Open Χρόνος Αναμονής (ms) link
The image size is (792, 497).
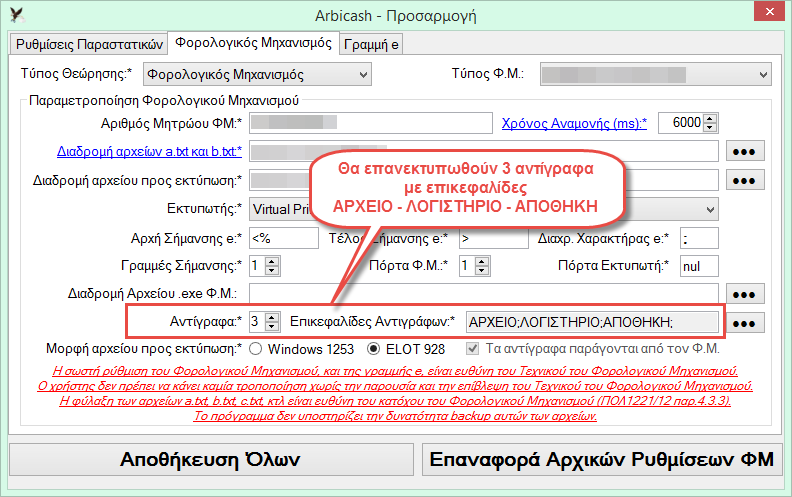[574, 123]
